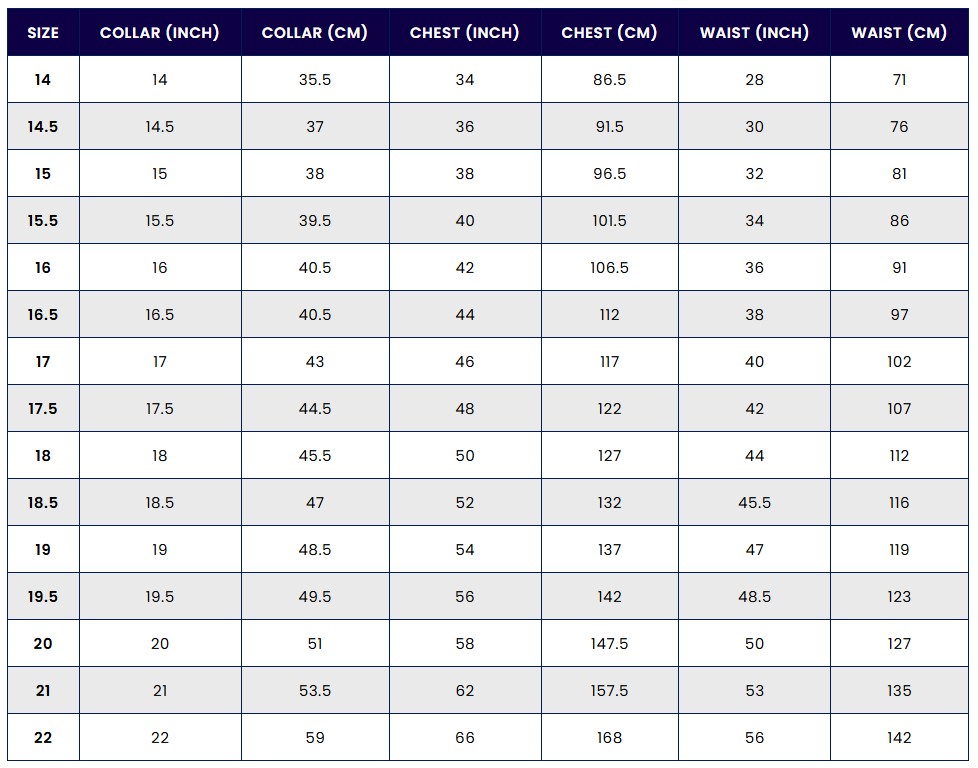Viewport: 978px width, 768px height.
Task: Select size 14 row label
Action: tap(43, 80)
